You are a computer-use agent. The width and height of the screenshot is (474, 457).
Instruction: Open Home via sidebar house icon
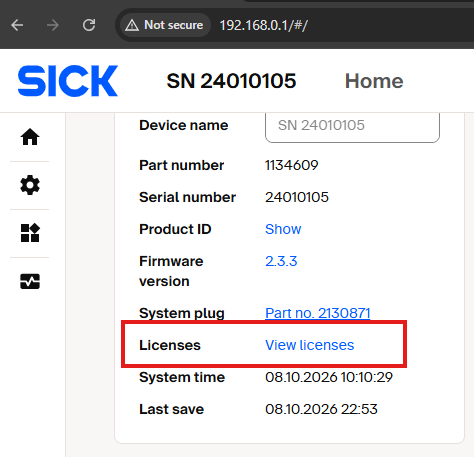pyautogui.click(x=30, y=137)
